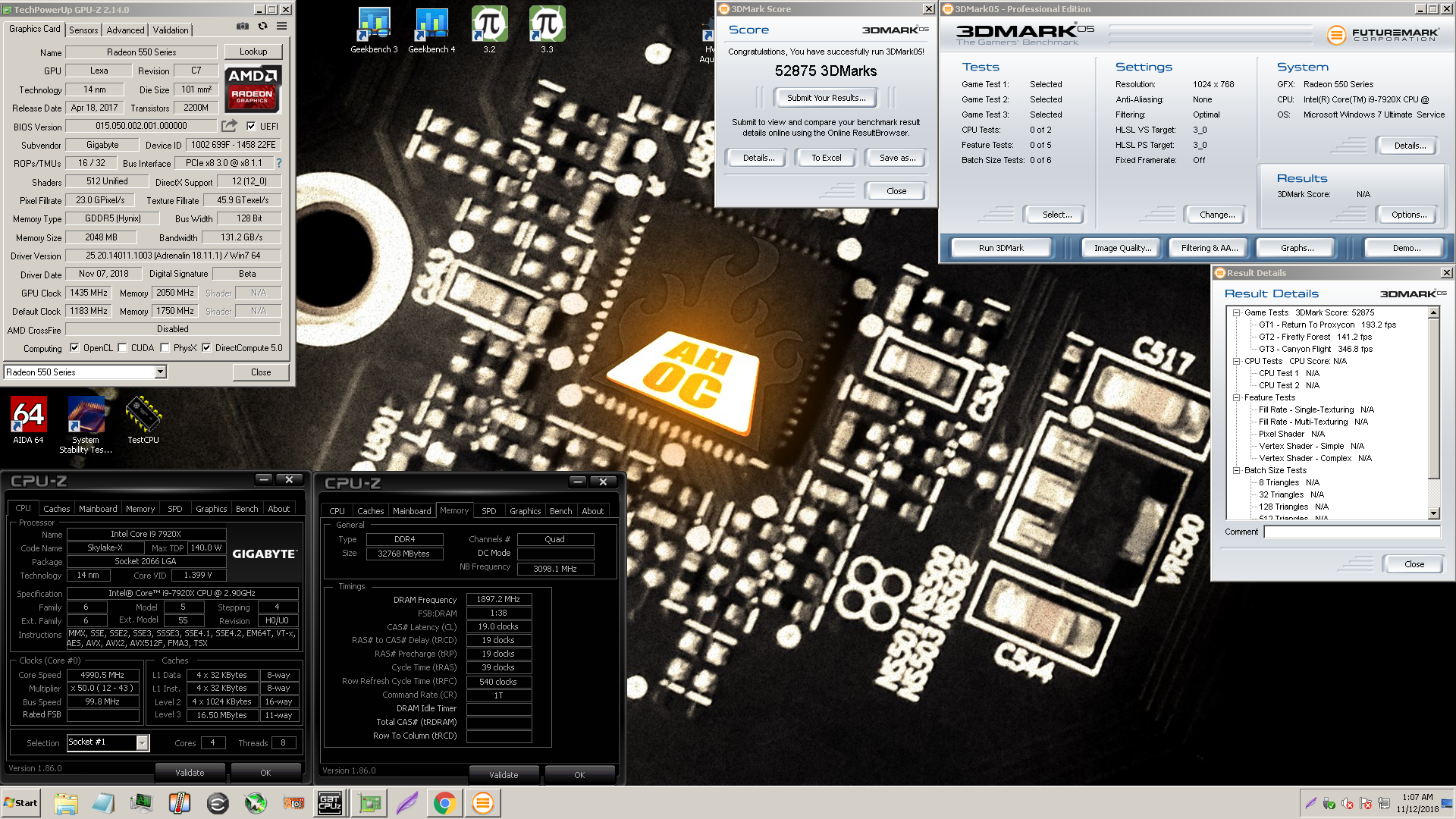Refresh GPU-Z data with the refresh icon
Viewport: 1456px width, 819px height.
click(x=262, y=26)
